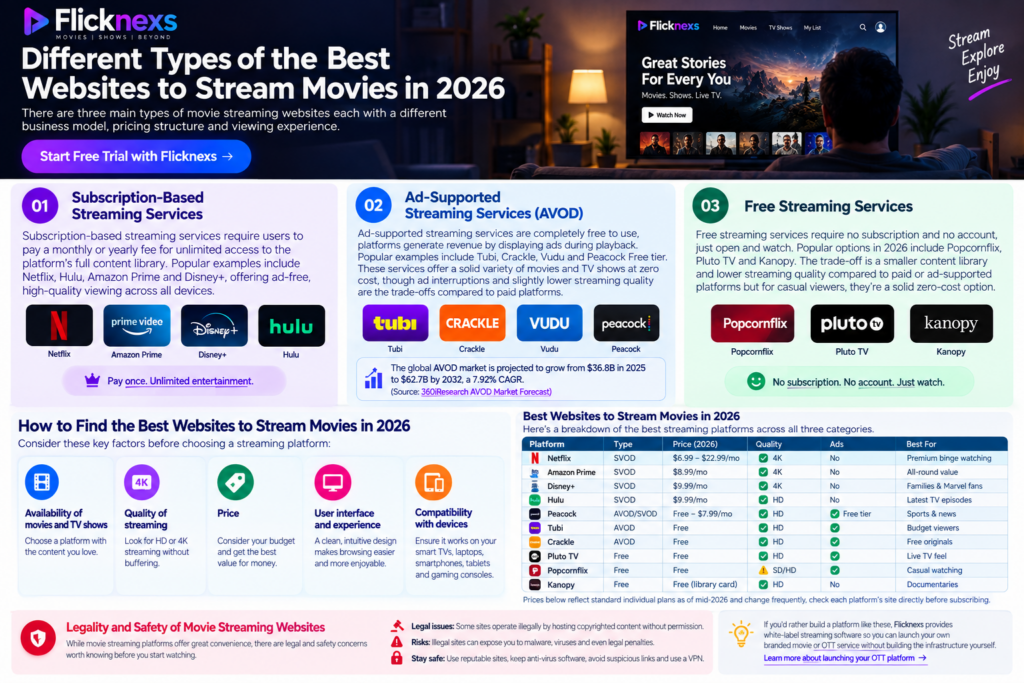Click the Disney+ logo tile
This screenshot has height=683, width=1024.
point(214,325)
